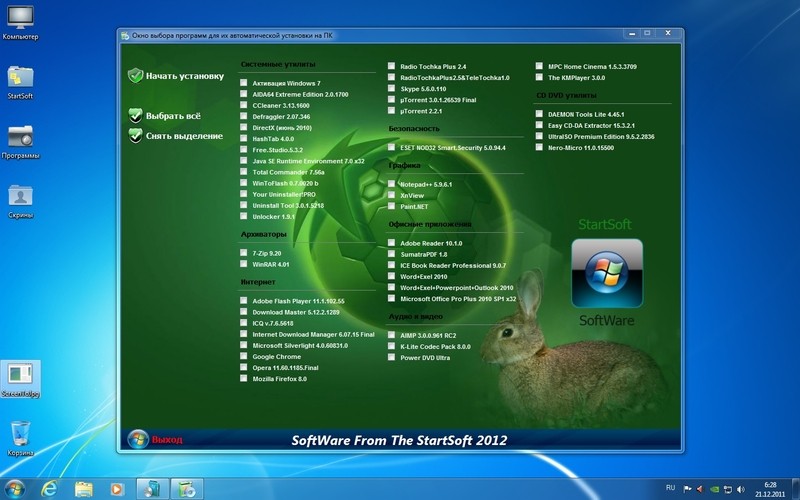Tick the Google Chrome checkbox
Viewport: 800px width, 500px height.
(243, 356)
